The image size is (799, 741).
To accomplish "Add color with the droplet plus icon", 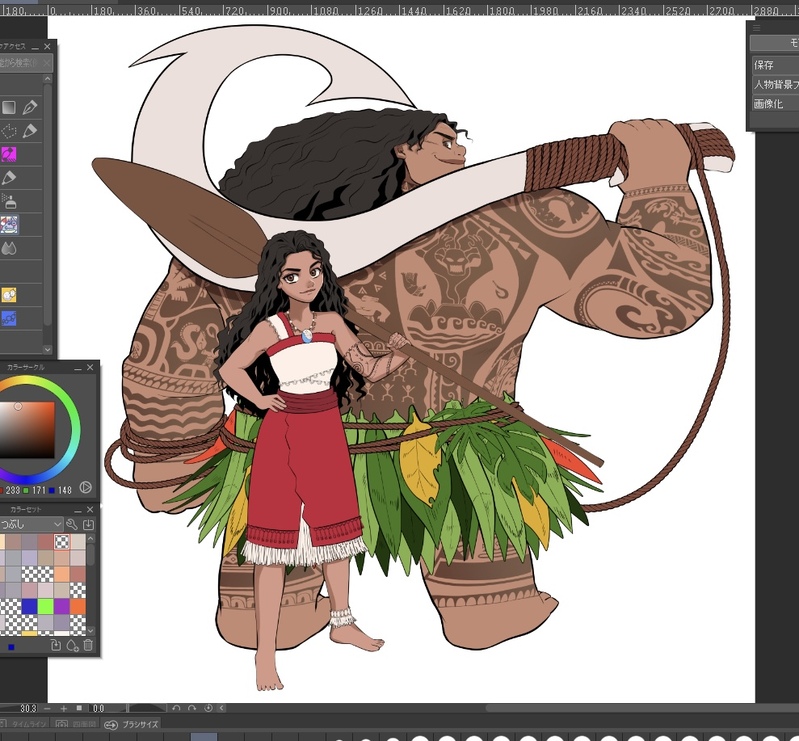I will click(x=72, y=646).
